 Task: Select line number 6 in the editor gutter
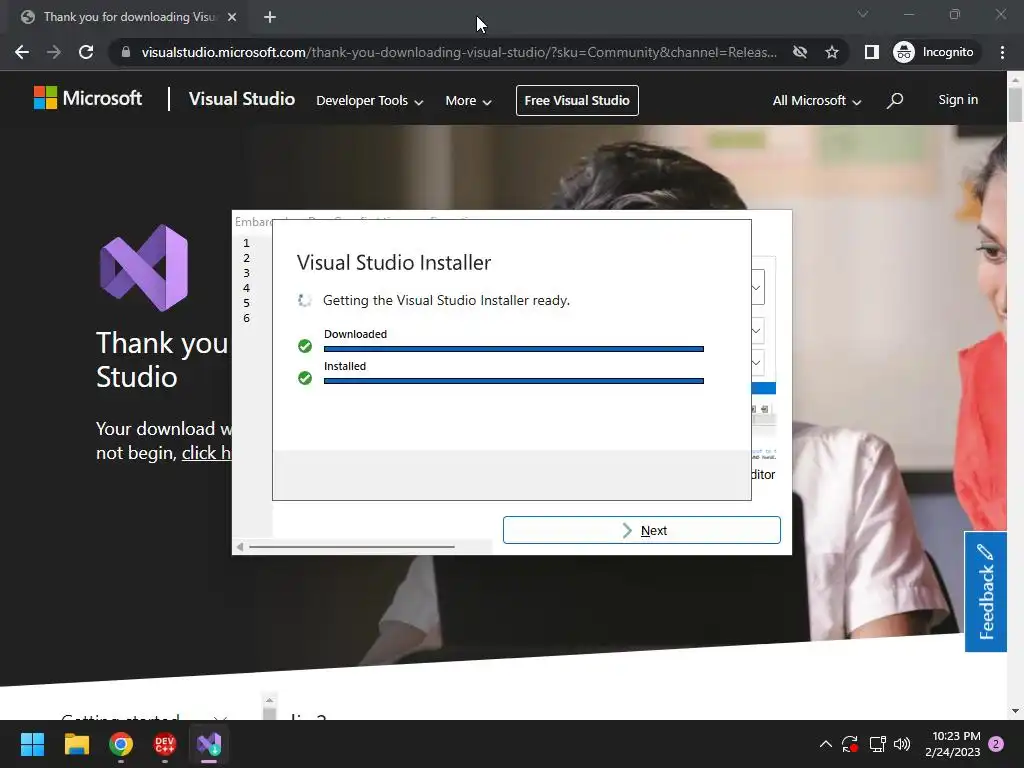246,318
